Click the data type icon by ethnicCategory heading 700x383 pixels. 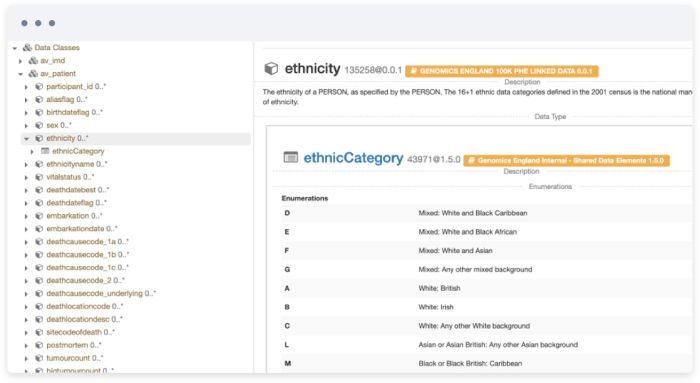[x=291, y=157]
